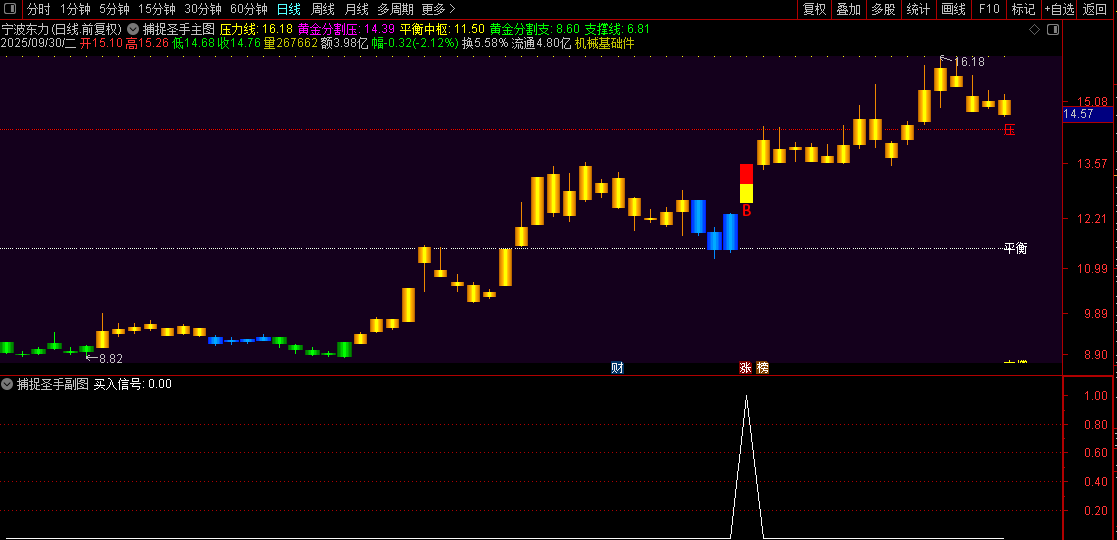Click stock name 宁波东力(日线.前复权)
Image resolution: width=1117 pixels, height=540 pixels.
(x=61, y=29)
